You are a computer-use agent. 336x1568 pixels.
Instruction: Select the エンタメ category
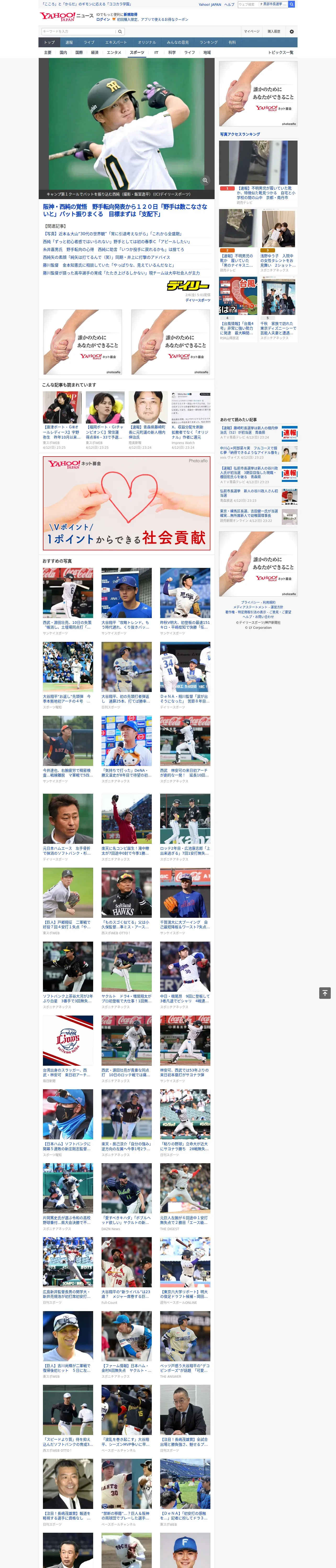point(114,52)
